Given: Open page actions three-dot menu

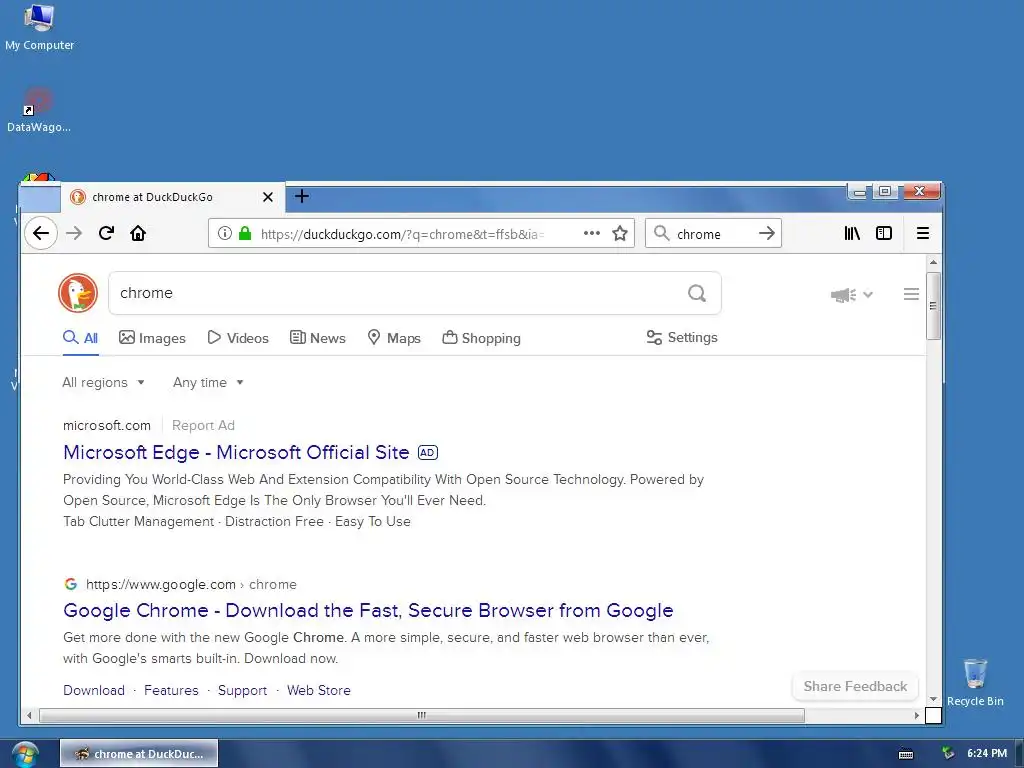Looking at the screenshot, I should (x=592, y=233).
